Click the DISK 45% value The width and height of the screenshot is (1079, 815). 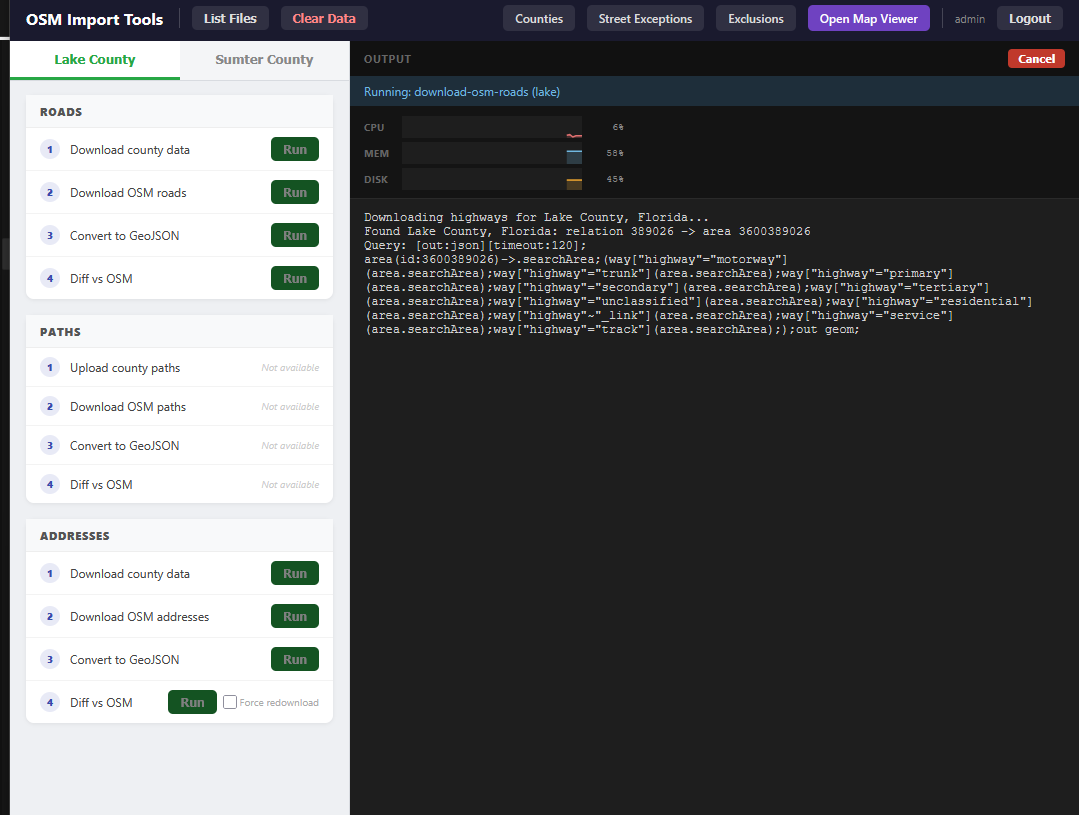click(x=615, y=179)
